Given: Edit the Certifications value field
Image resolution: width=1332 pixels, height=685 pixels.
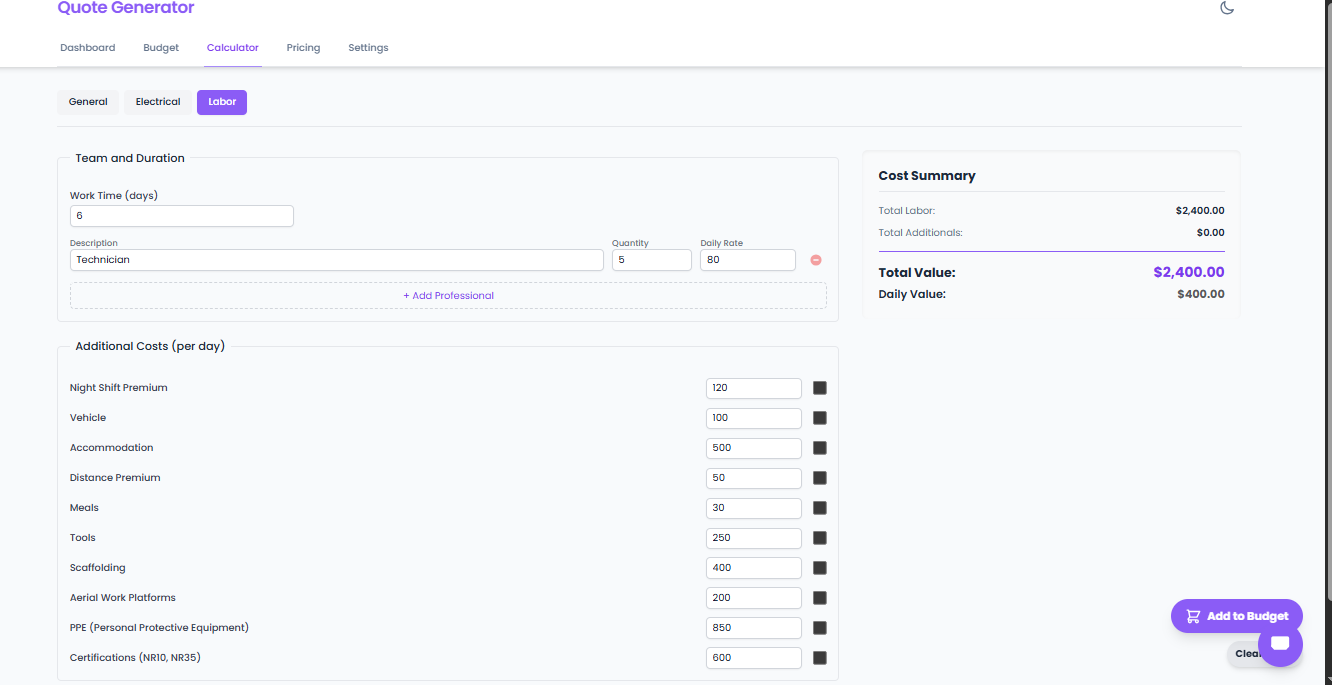Looking at the screenshot, I should click(x=754, y=658).
